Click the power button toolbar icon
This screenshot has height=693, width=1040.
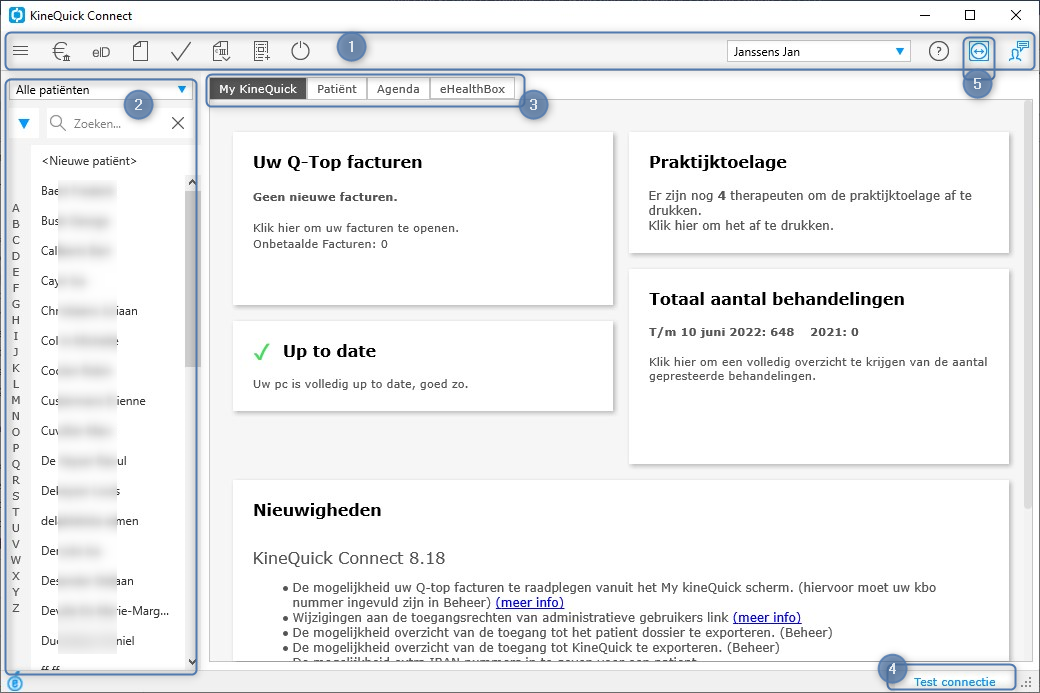(300, 51)
